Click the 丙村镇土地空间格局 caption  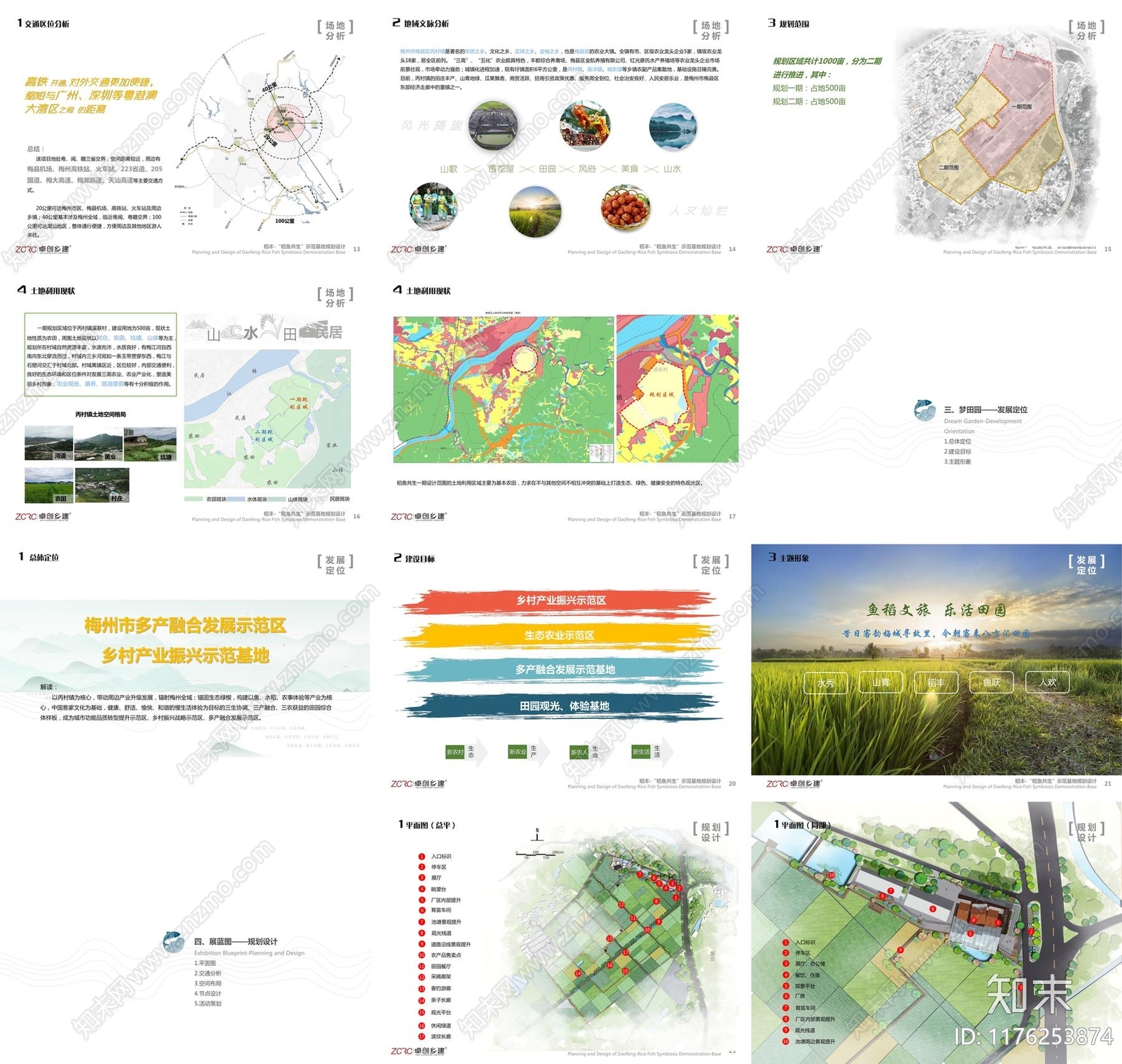click(x=100, y=415)
